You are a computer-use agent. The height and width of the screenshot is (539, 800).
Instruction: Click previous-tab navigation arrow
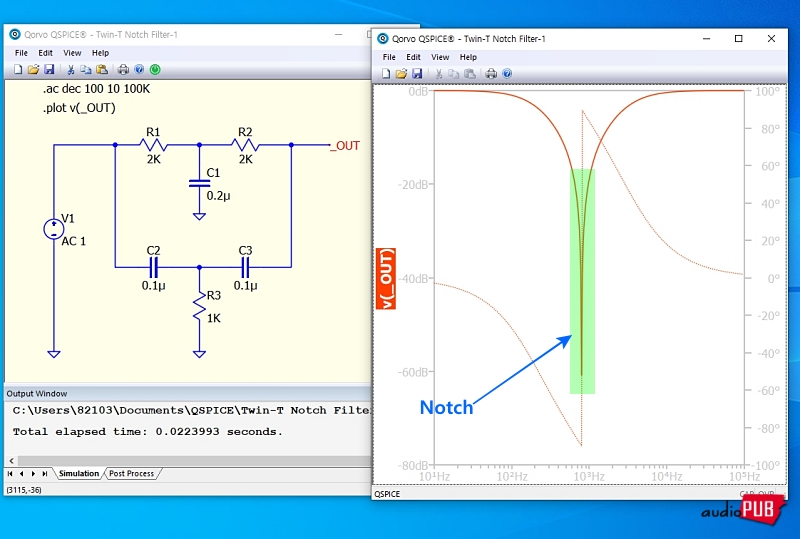(x=21, y=474)
